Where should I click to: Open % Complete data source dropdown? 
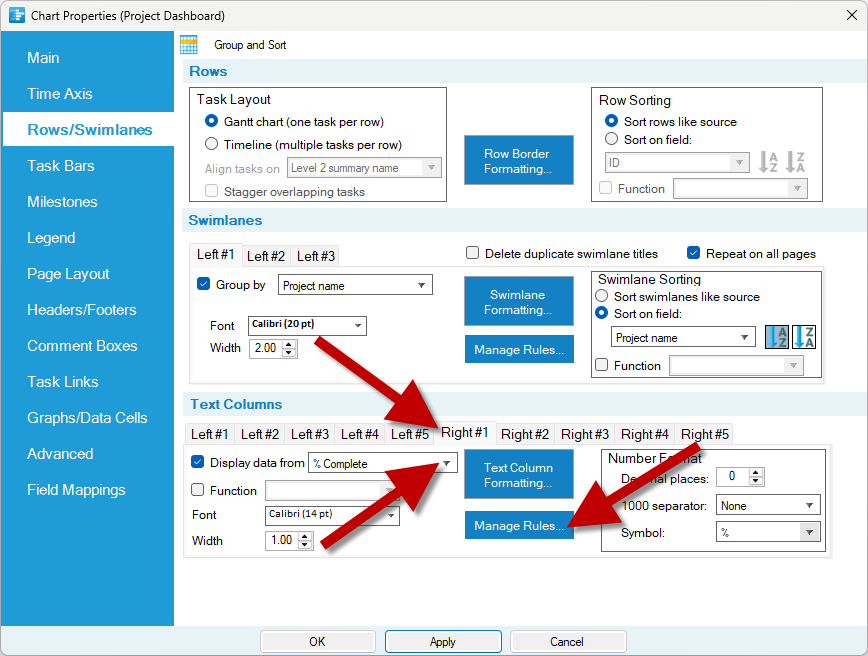[x=383, y=463]
